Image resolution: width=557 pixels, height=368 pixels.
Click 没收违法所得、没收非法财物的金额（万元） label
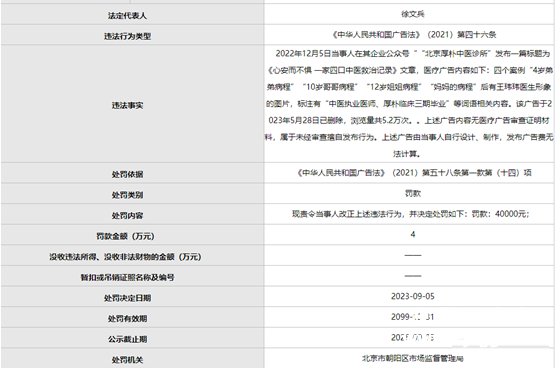point(125,256)
